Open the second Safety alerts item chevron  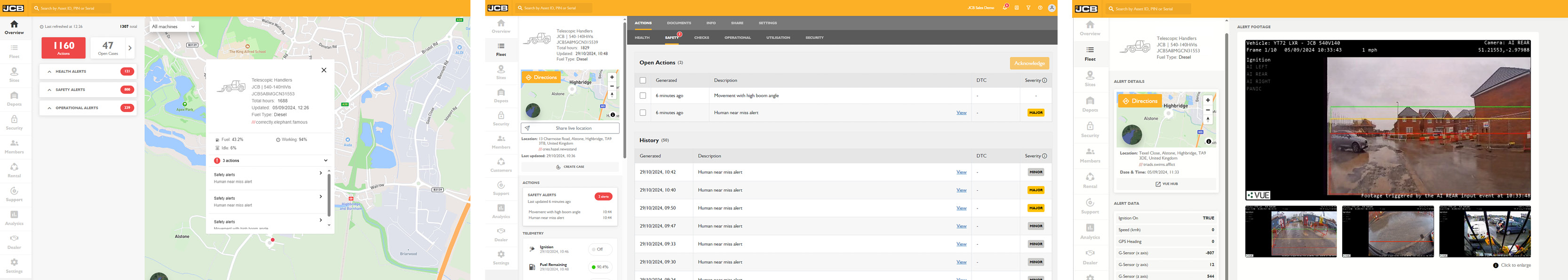[321, 197]
